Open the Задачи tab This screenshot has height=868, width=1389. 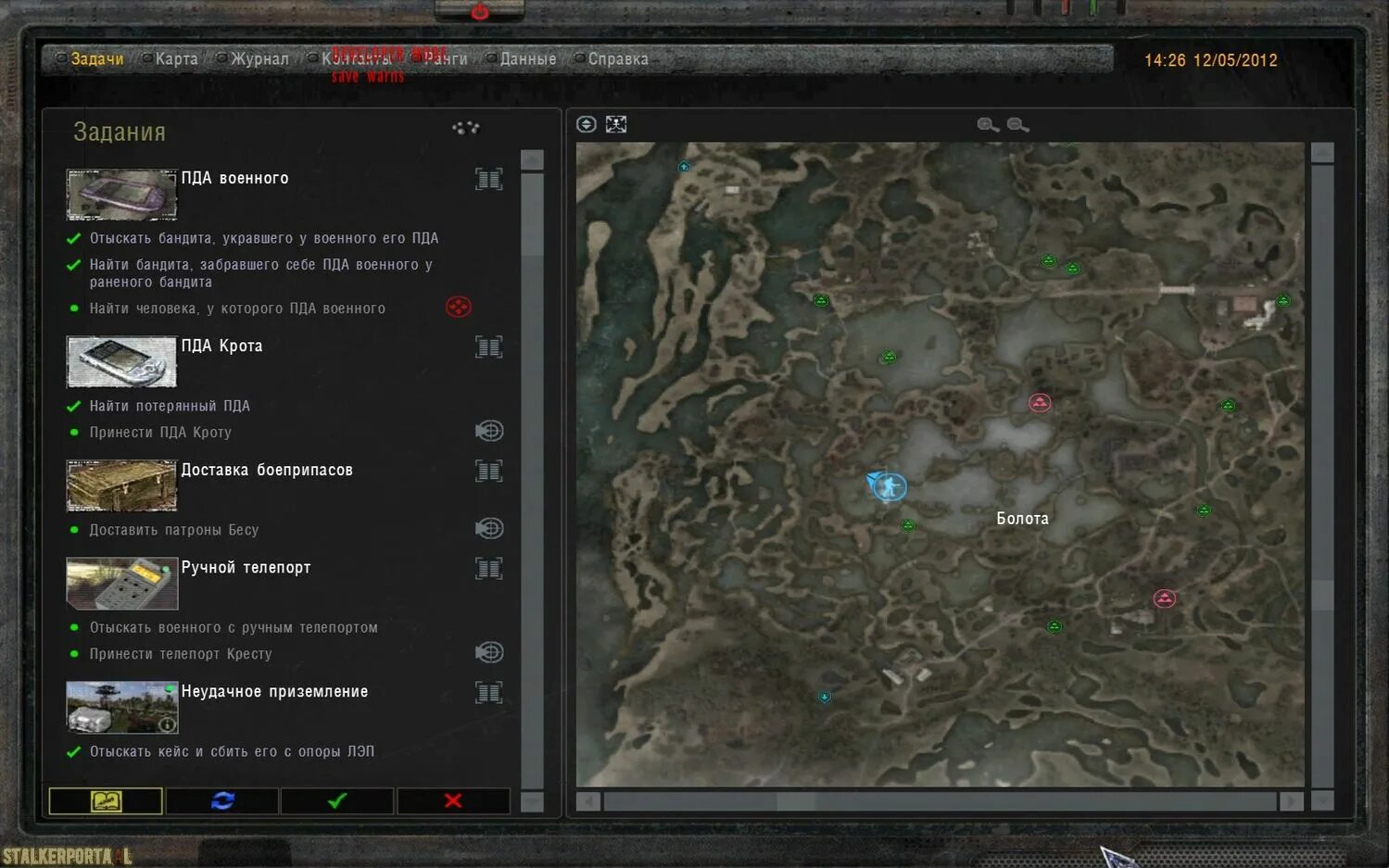[x=97, y=58]
